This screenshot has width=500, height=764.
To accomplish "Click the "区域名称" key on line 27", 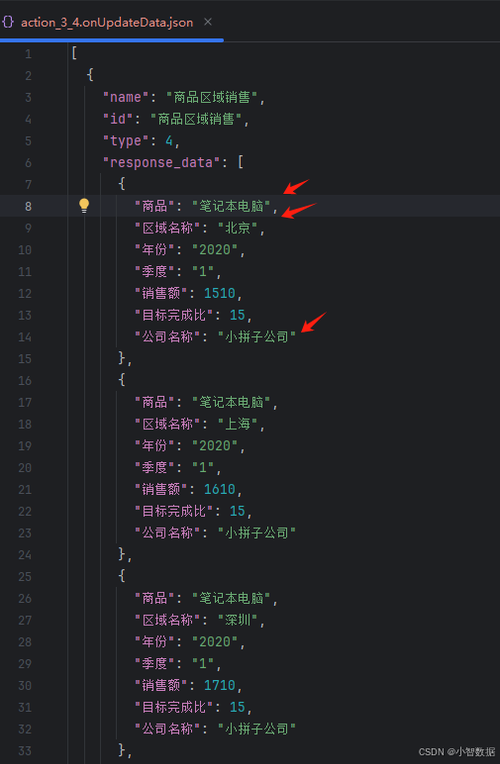I will pyautogui.click(x=167, y=620).
